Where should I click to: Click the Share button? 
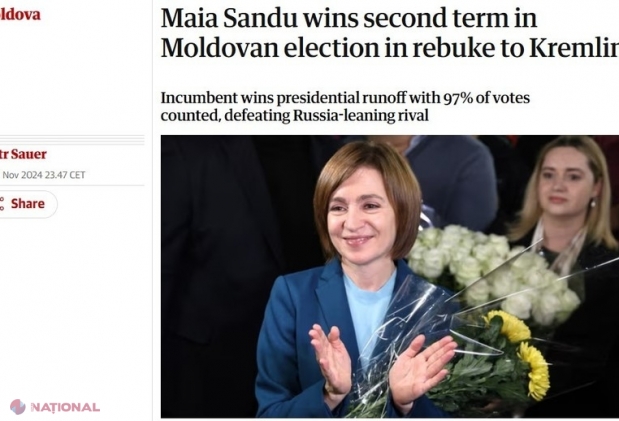(x=28, y=204)
